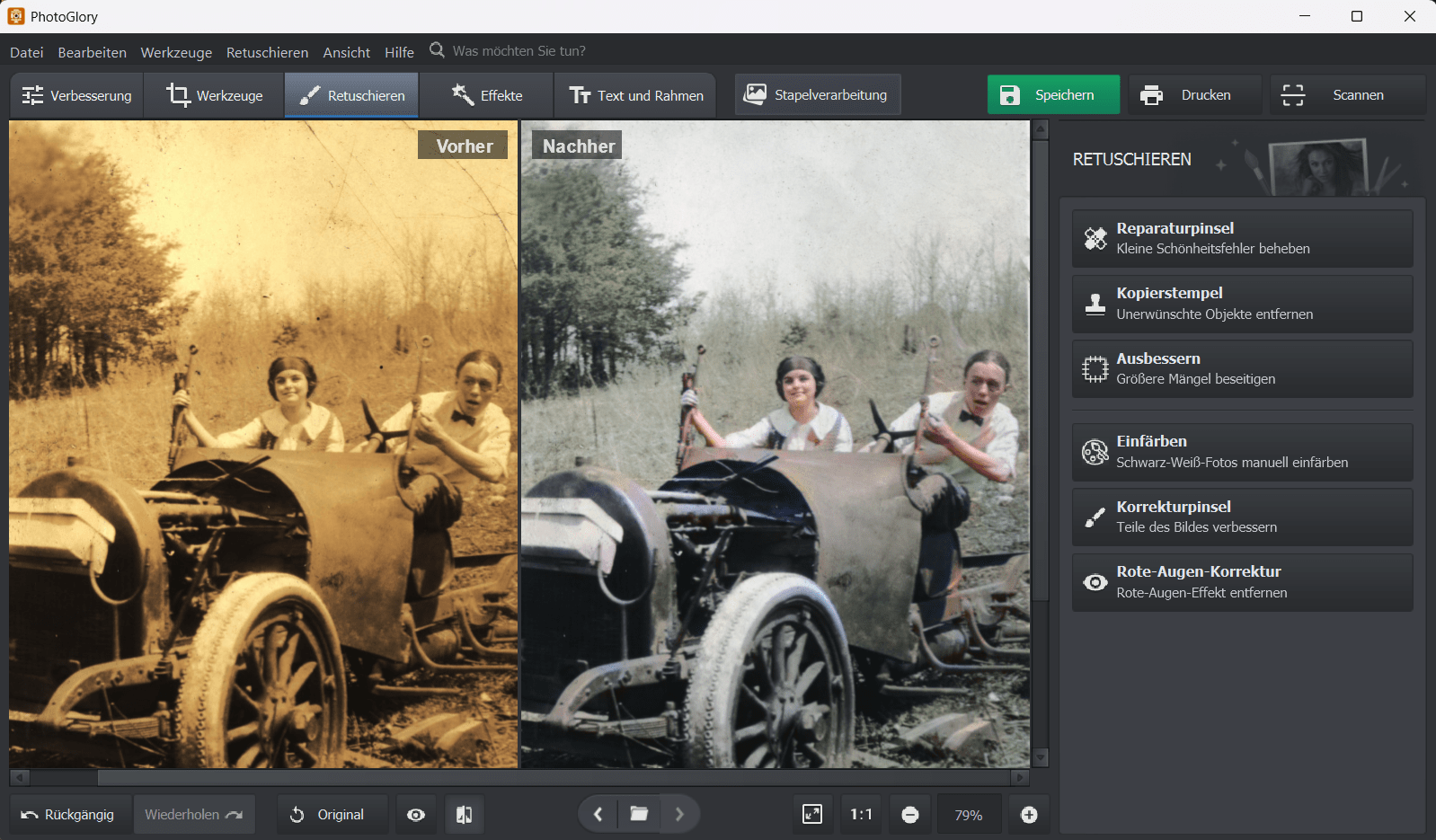This screenshot has height=840, width=1436.
Task: Click the zoom out minus button
Action: tap(910, 815)
